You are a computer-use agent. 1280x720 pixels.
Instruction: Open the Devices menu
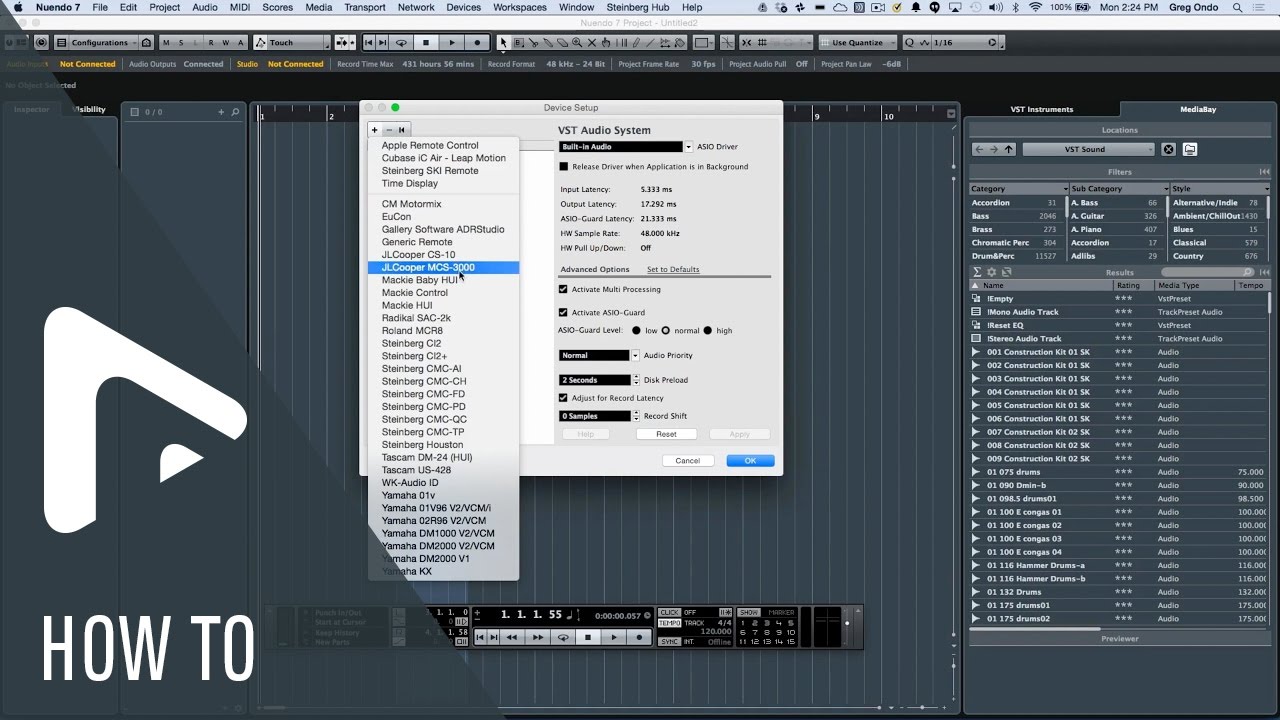point(463,7)
